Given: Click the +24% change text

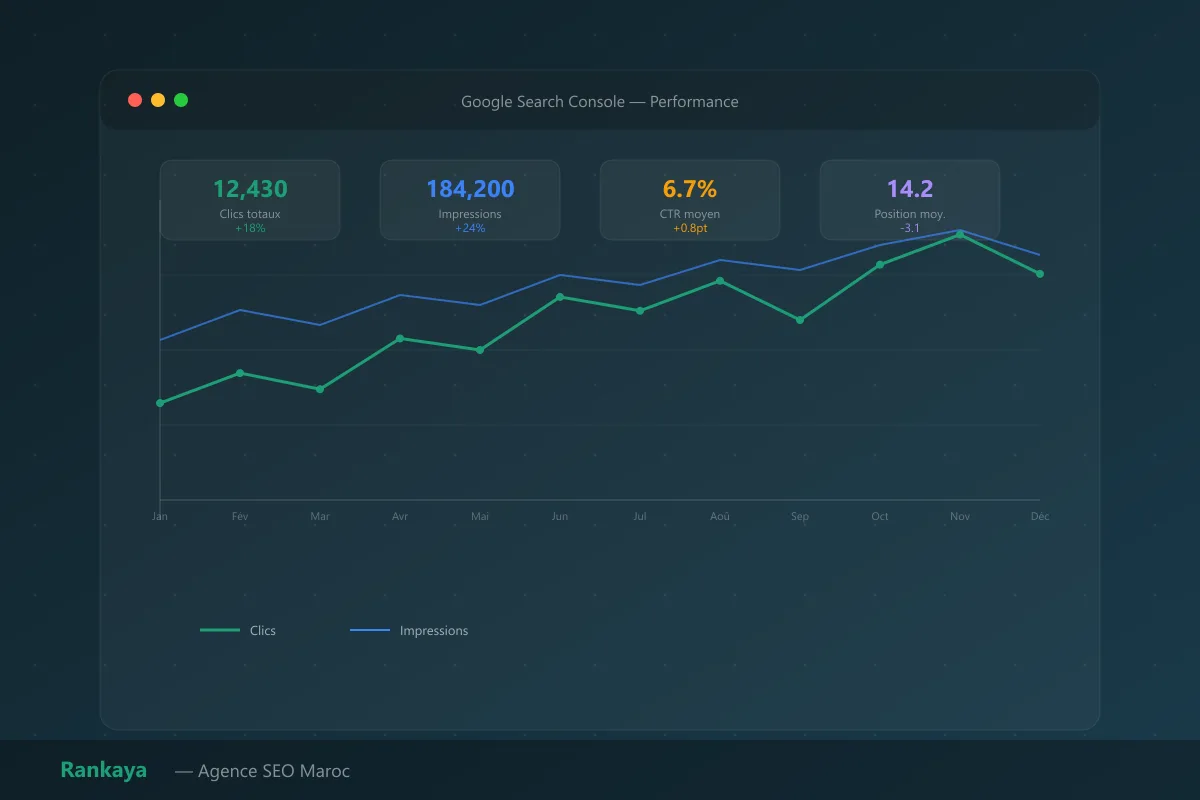Looking at the screenshot, I should [x=470, y=228].
